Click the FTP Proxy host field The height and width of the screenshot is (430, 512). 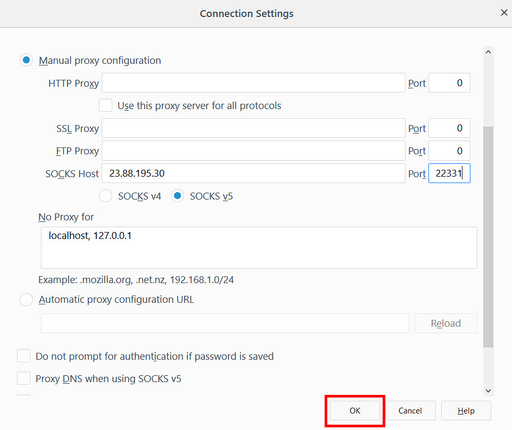click(x=253, y=151)
